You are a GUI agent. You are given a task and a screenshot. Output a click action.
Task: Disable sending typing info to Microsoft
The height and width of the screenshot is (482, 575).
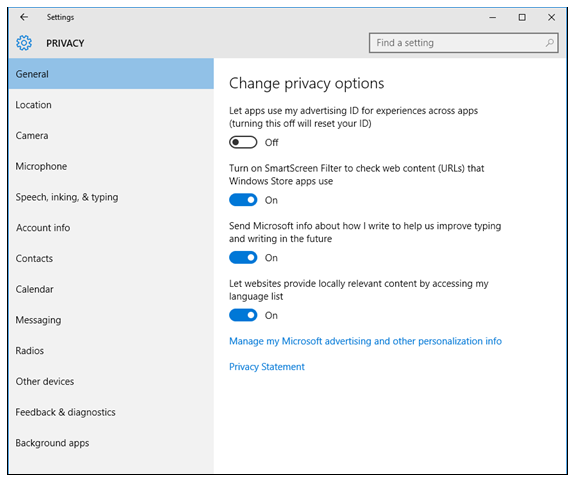[x=243, y=258]
